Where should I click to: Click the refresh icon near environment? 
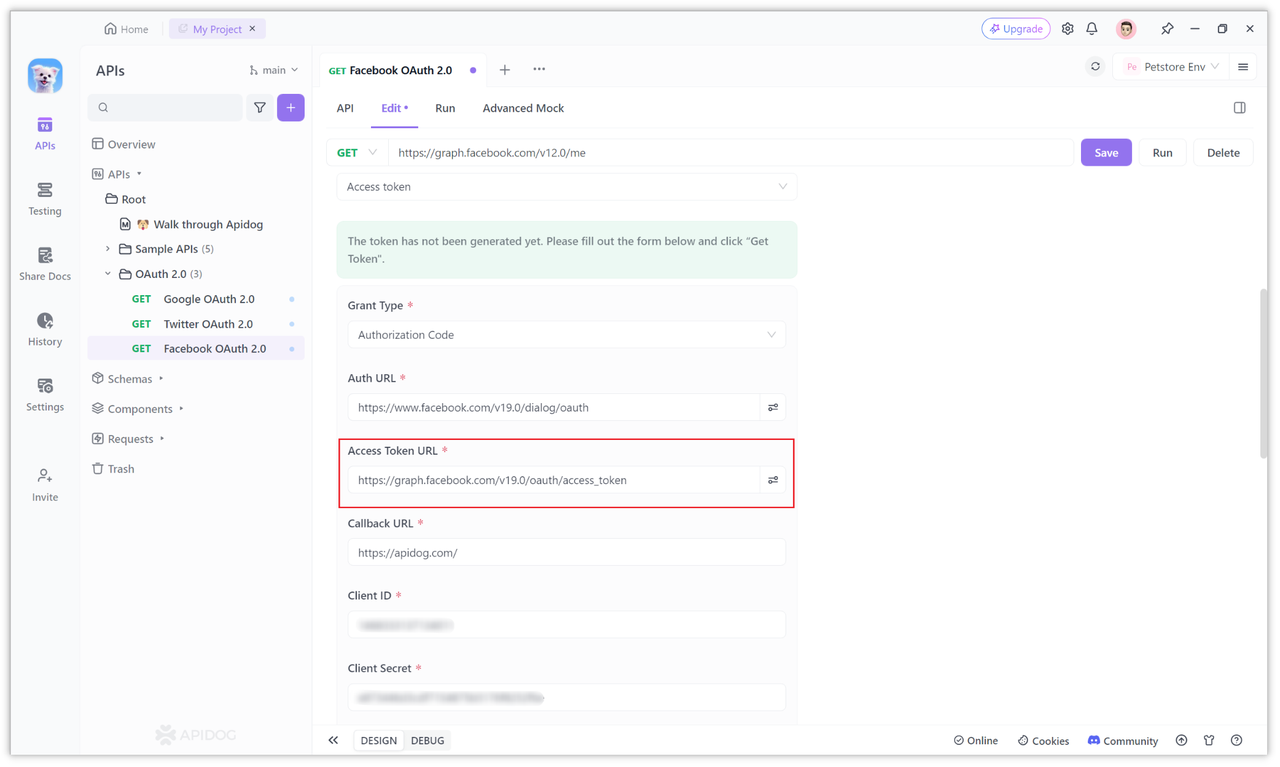[x=1095, y=67]
